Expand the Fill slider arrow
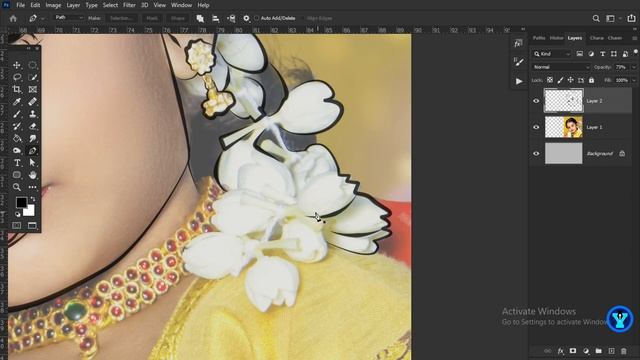This screenshot has height=360, width=640. [x=634, y=80]
